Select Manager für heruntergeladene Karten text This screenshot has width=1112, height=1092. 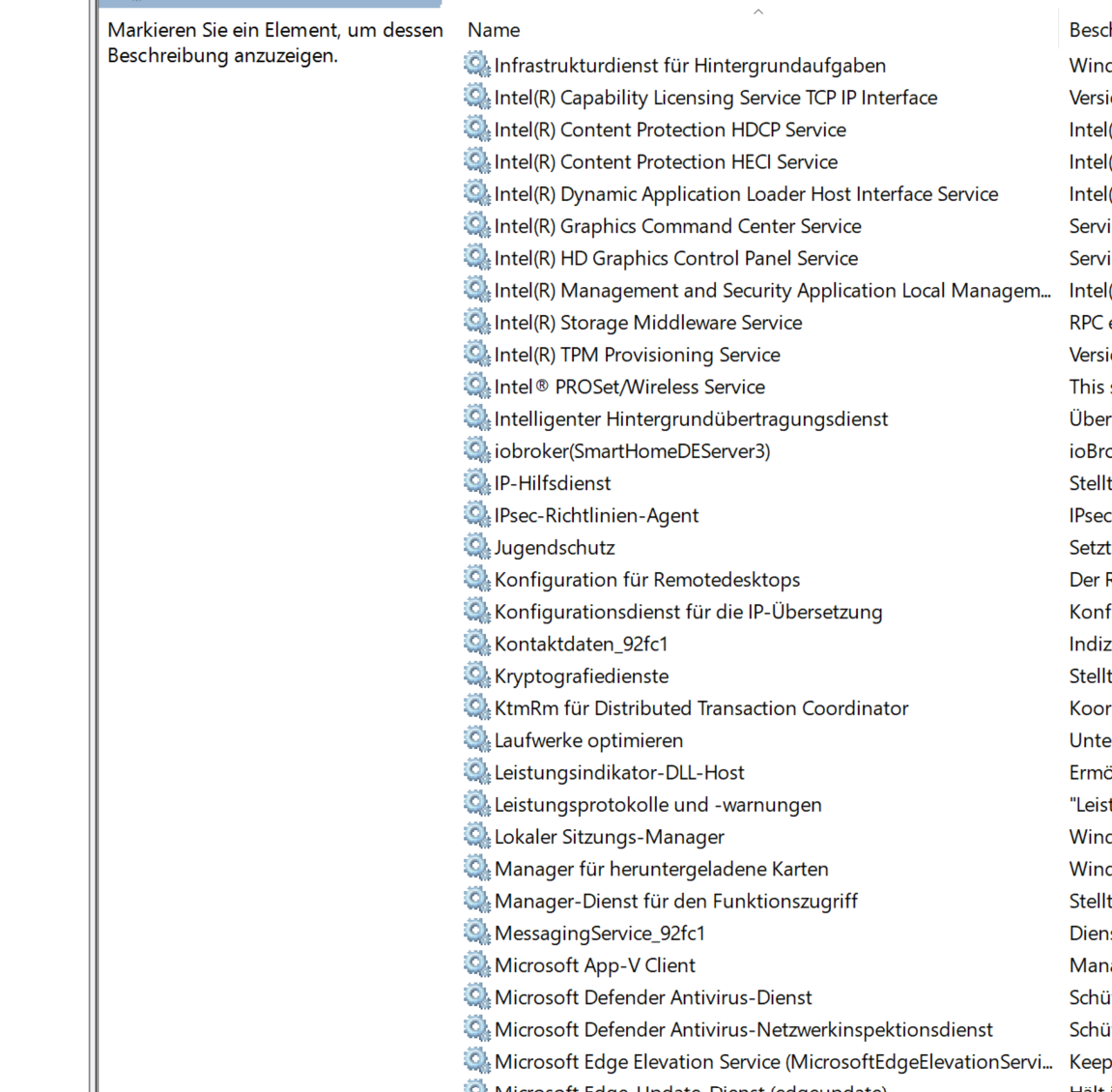tap(661, 869)
